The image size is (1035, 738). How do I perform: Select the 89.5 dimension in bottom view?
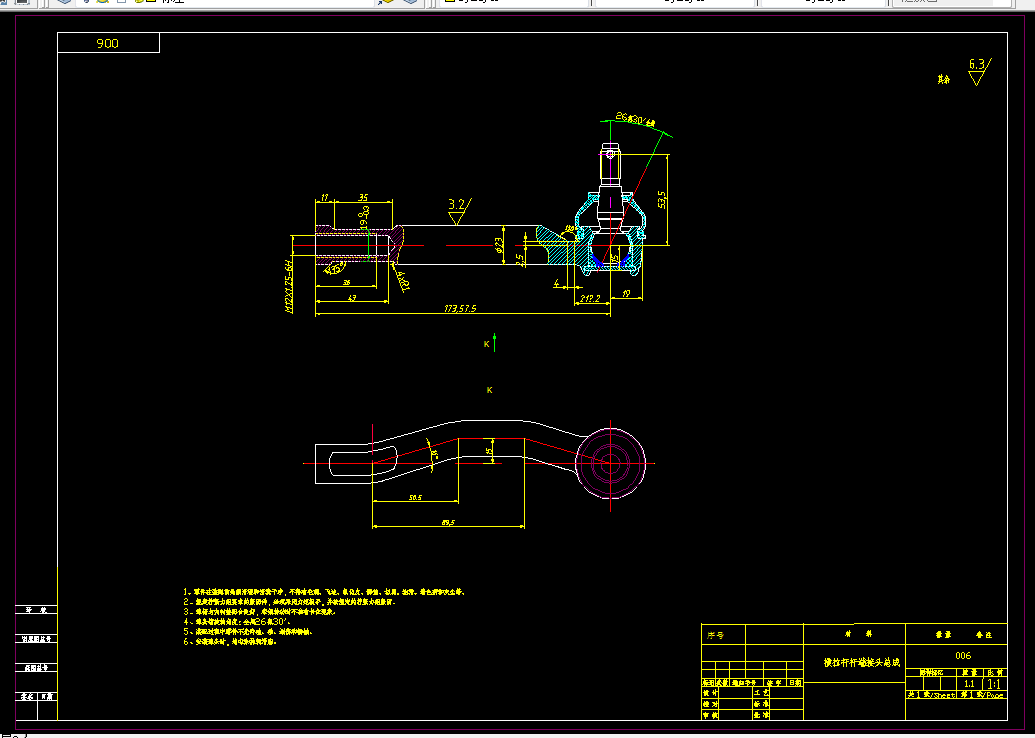pos(448,522)
